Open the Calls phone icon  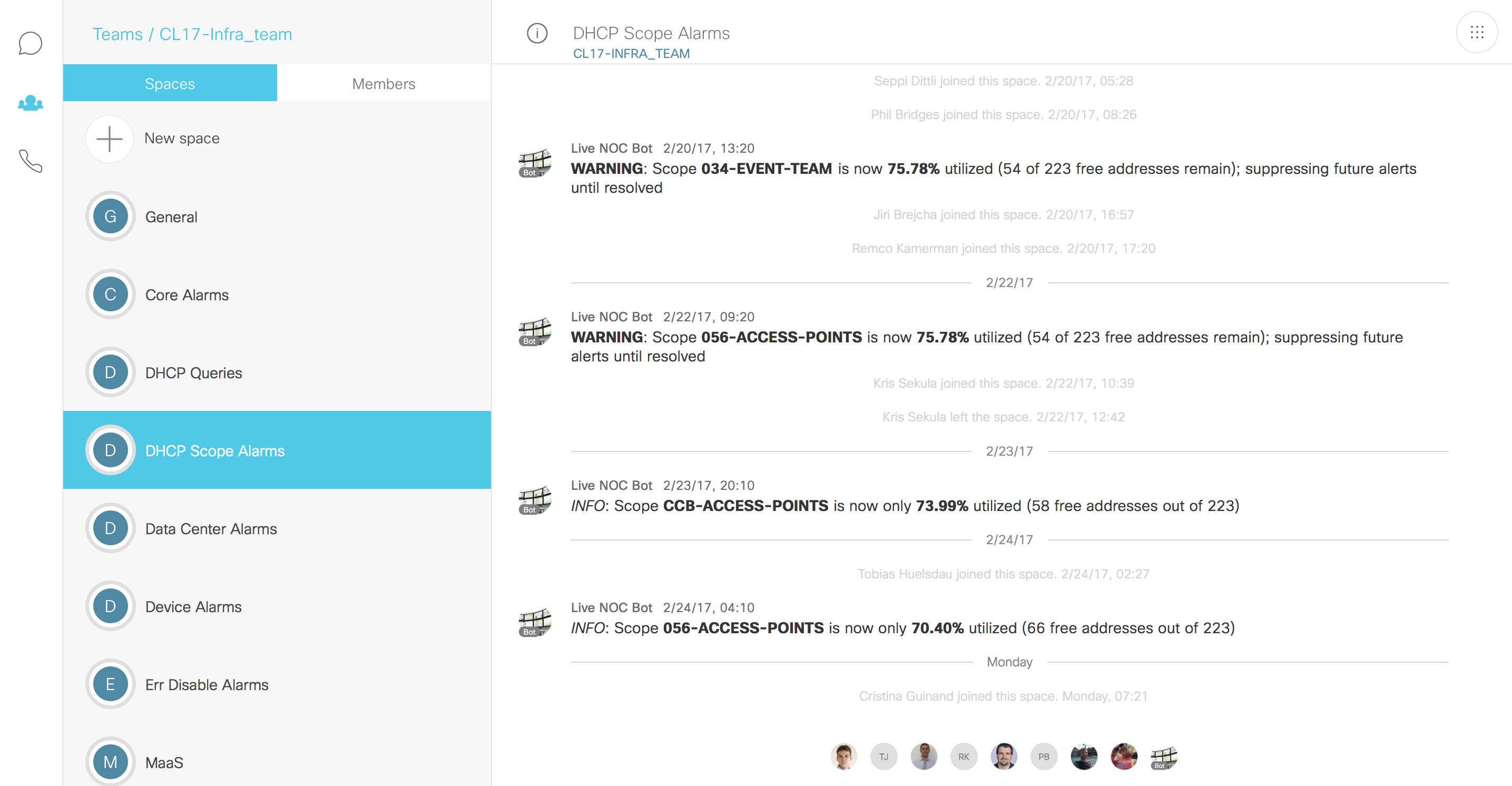pyautogui.click(x=31, y=161)
